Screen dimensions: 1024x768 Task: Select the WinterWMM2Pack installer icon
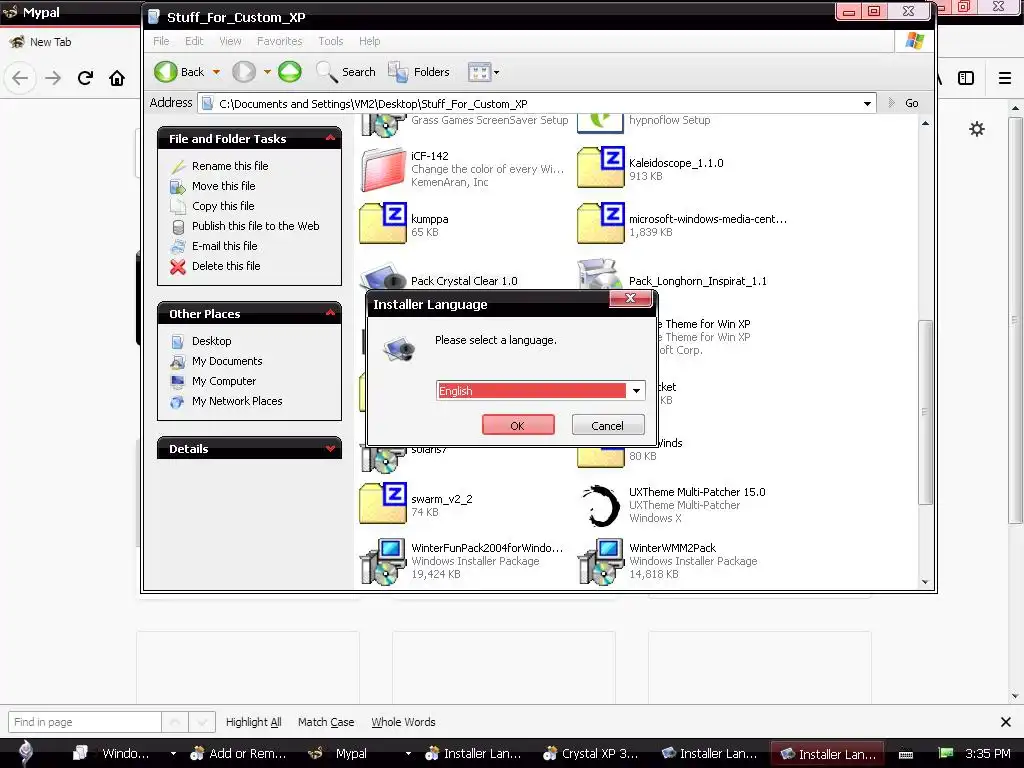601,561
